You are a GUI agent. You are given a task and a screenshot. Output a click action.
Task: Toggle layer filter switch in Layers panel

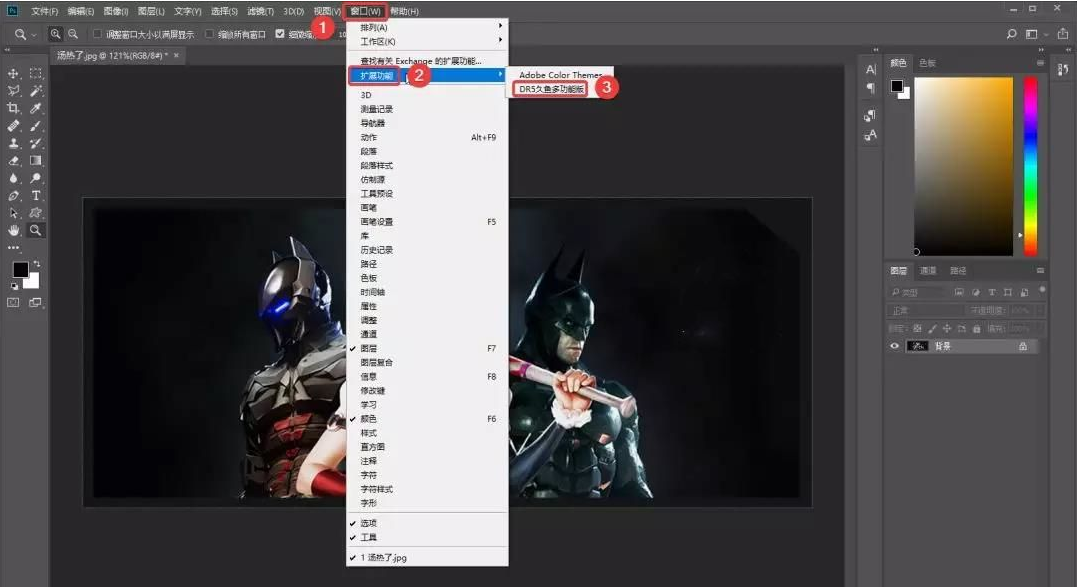(x=1042, y=290)
